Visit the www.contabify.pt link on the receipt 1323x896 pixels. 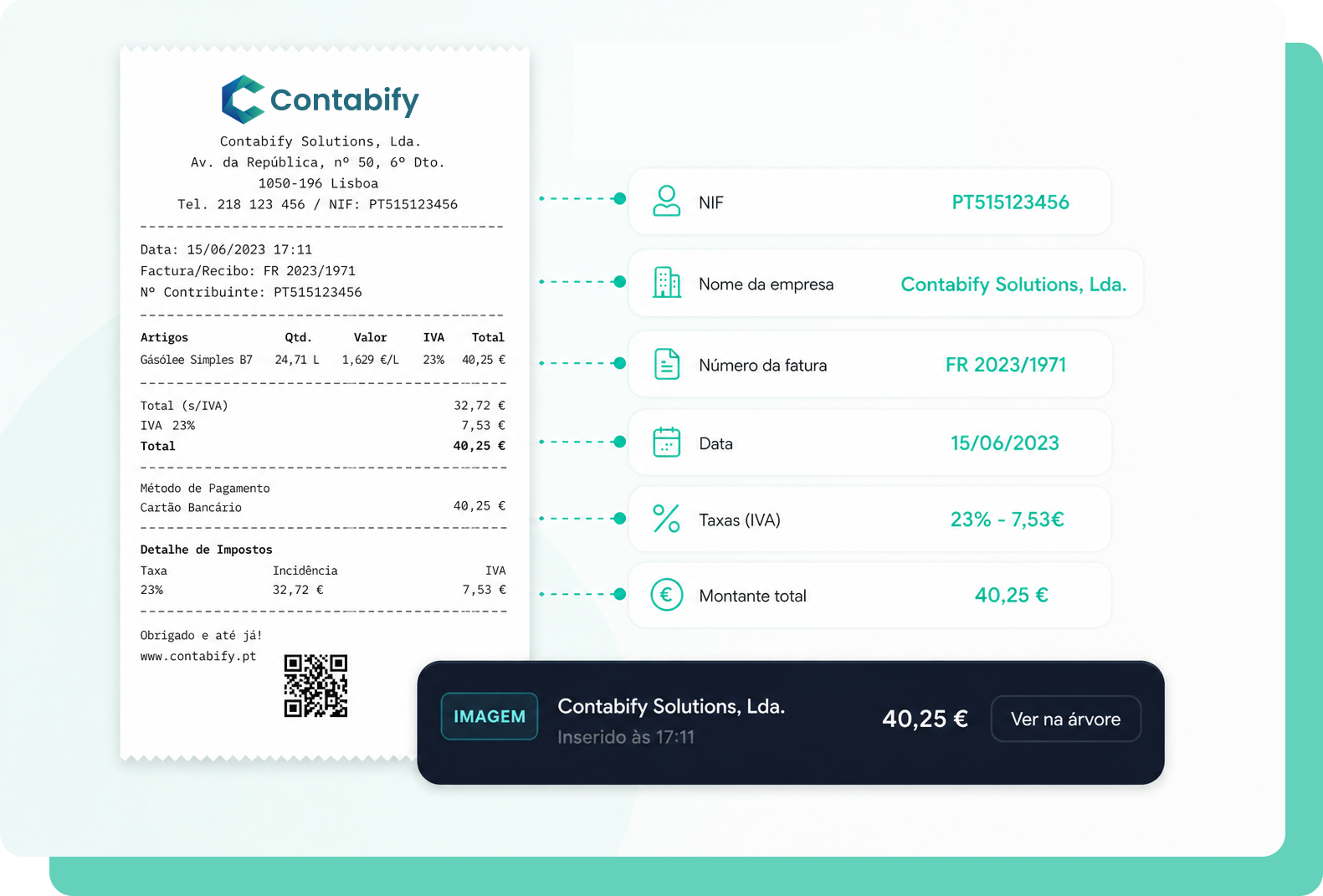(198, 656)
